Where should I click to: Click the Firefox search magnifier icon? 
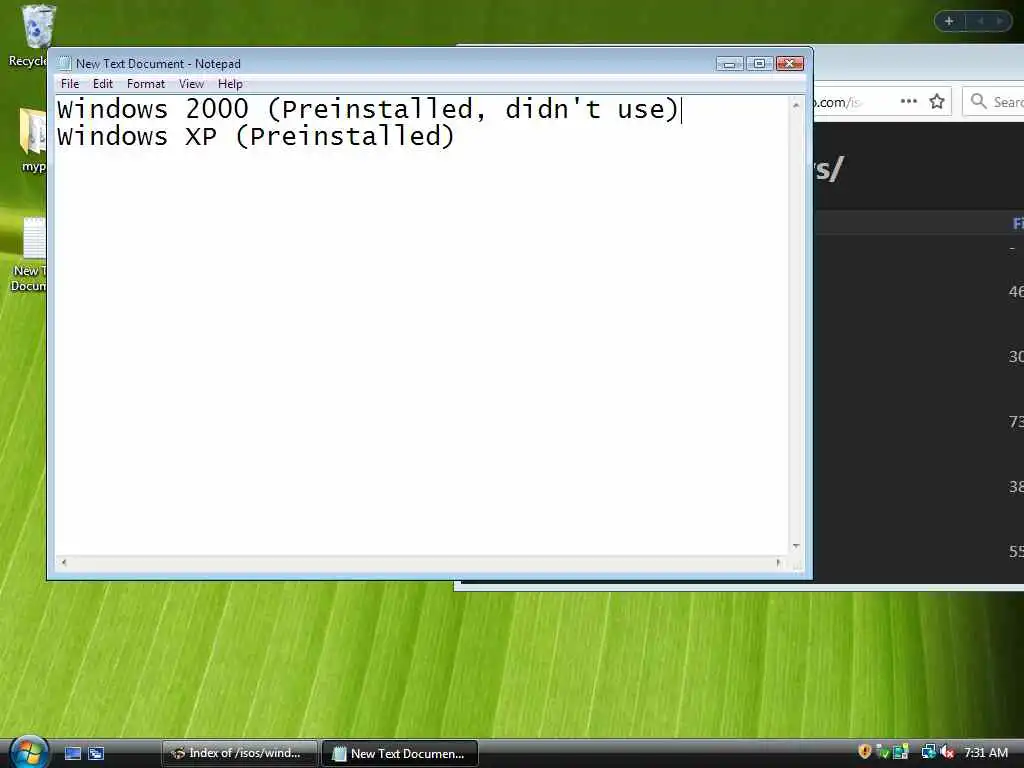pos(978,101)
